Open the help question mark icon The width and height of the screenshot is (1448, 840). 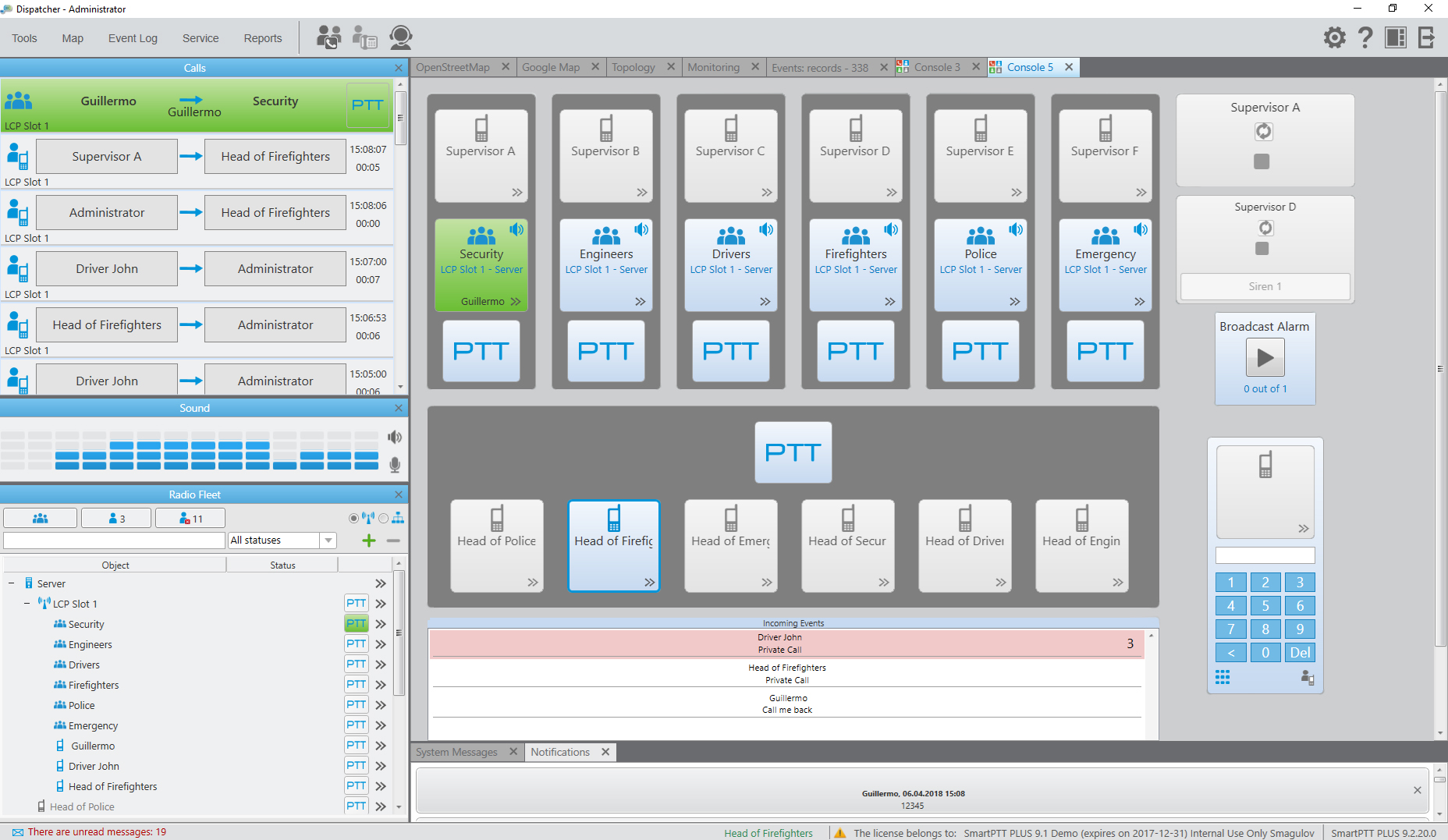click(1365, 37)
